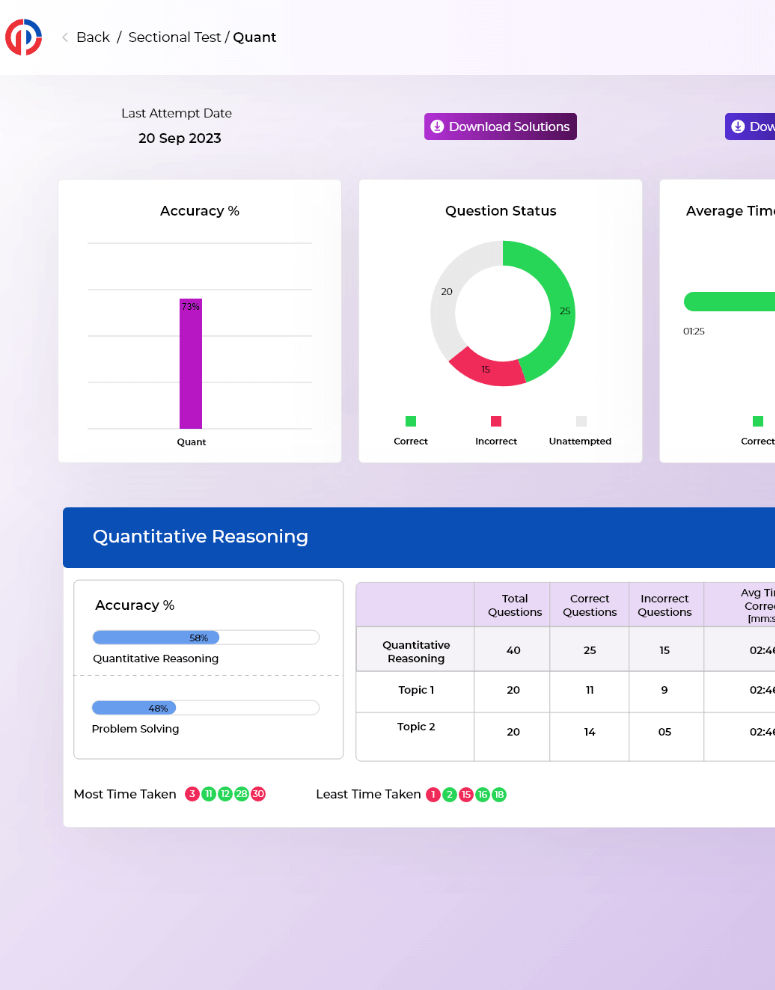775x990 pixels.
Task: Click Topic 1 incorrect questions value 9
Action: click(664, 690)
